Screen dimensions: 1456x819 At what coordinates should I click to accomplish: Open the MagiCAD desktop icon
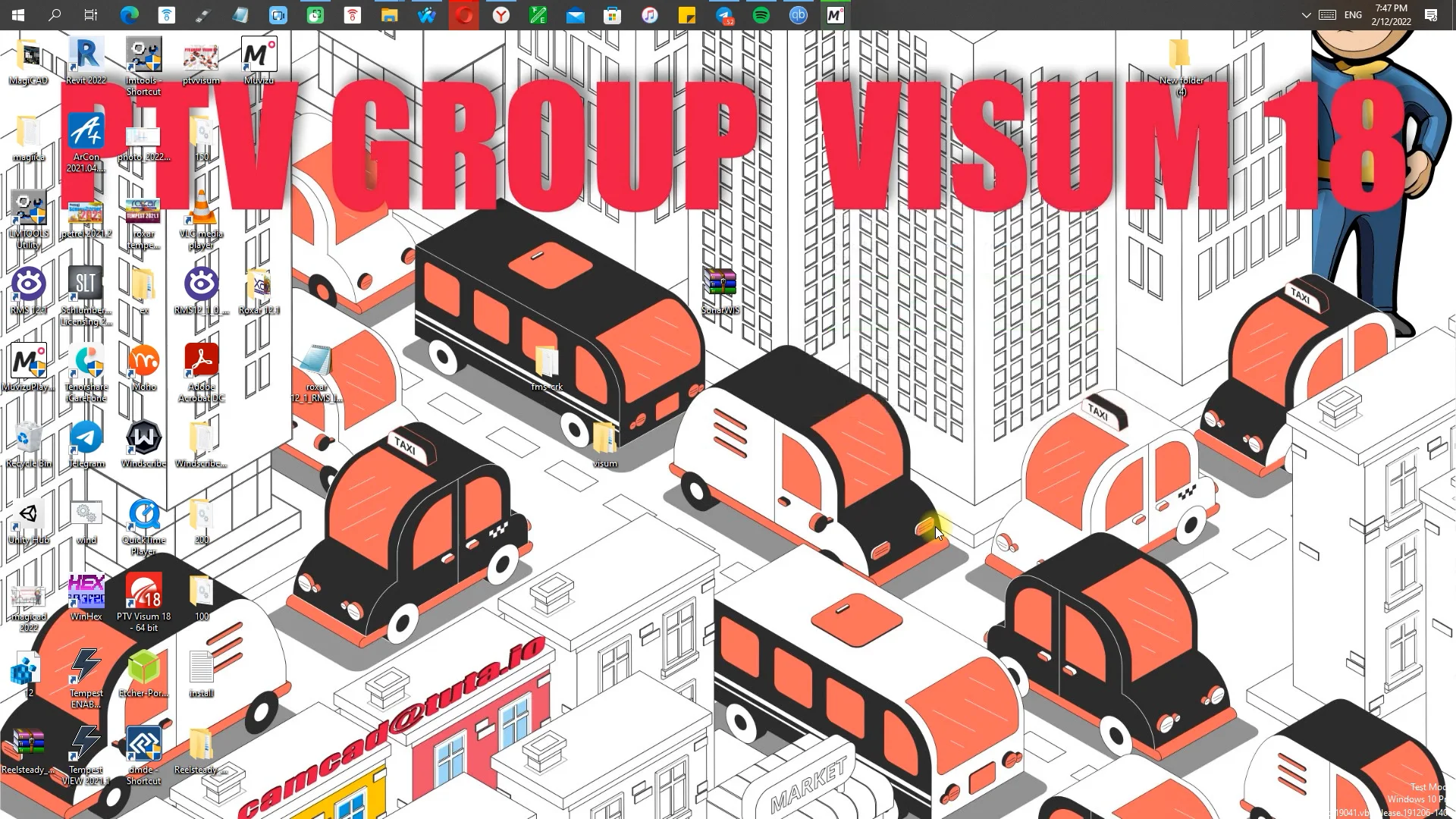pyautogui.click(x=29, y=61)
